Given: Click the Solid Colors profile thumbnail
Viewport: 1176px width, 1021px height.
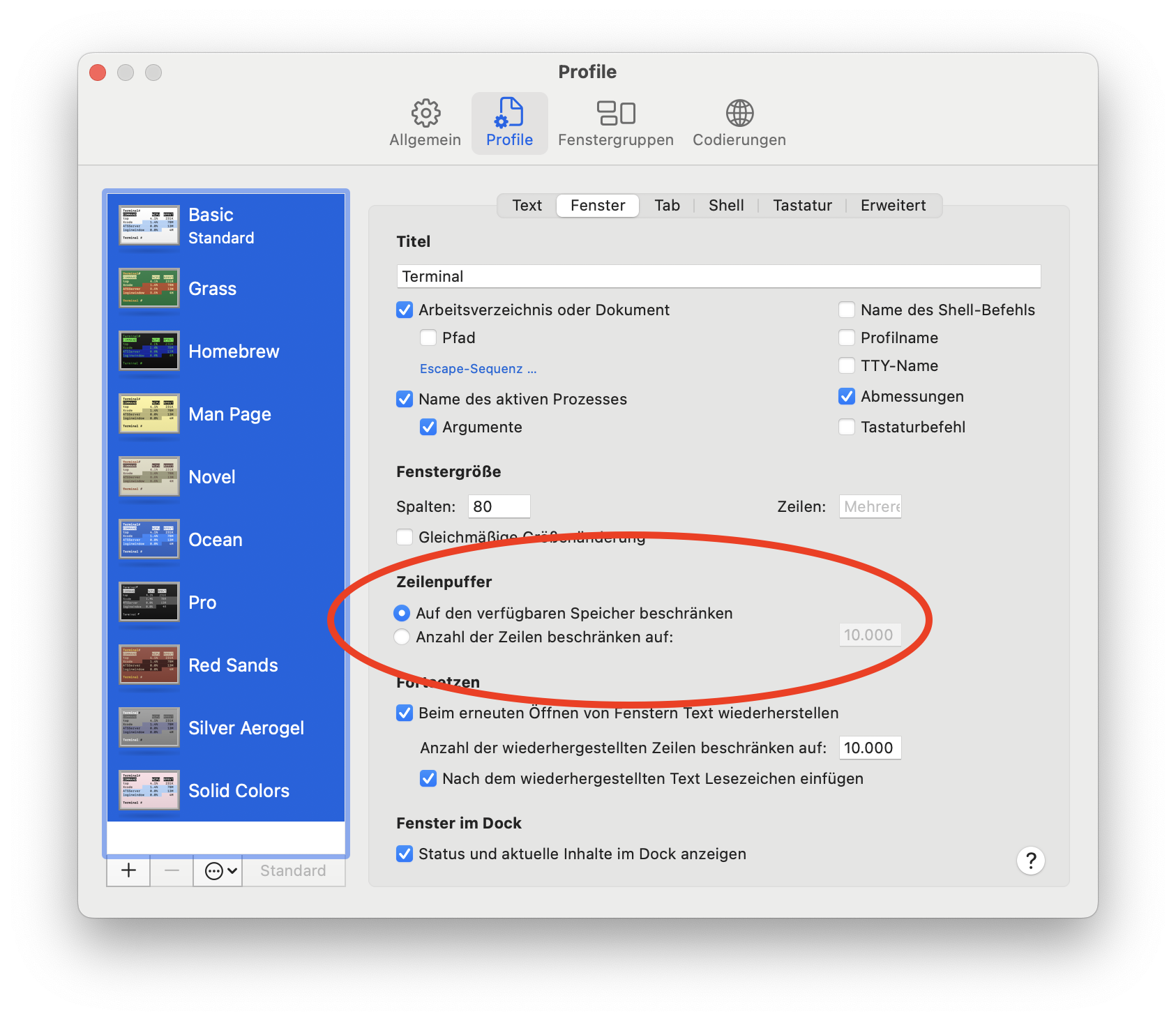Looking at the screenshot, I should point(149,790).
